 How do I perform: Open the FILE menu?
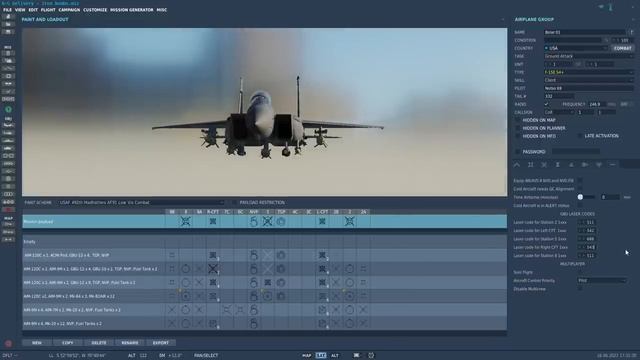coord(7,10)
